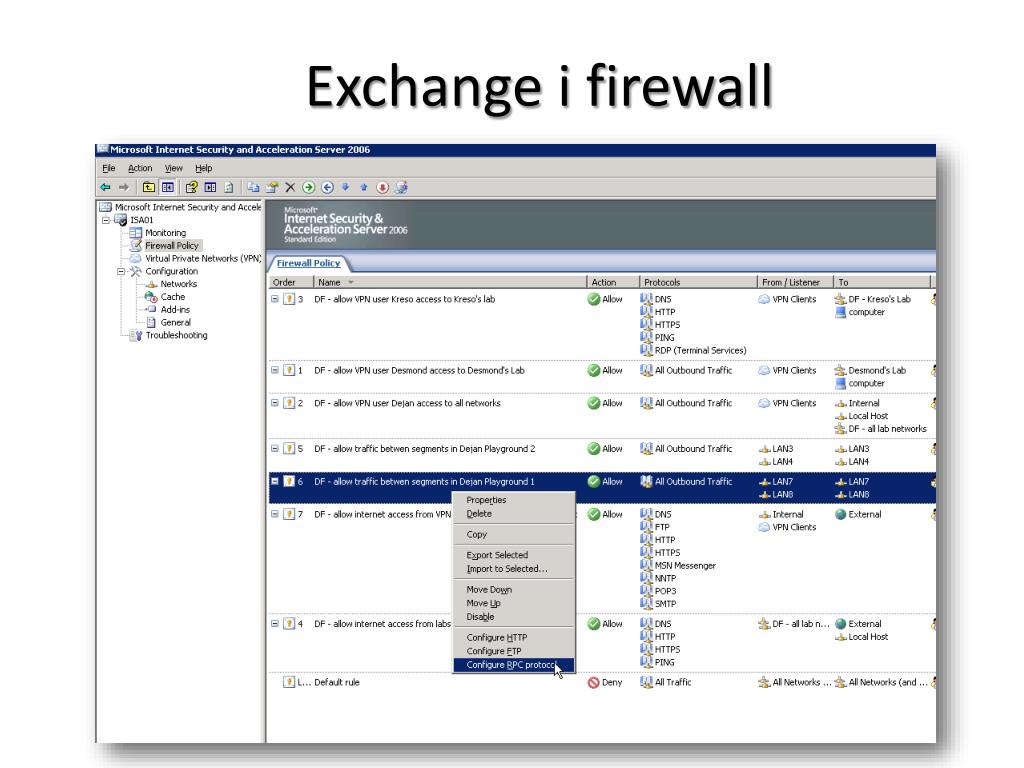Collapse rule 1 row using its minus box

pos(275,370)
